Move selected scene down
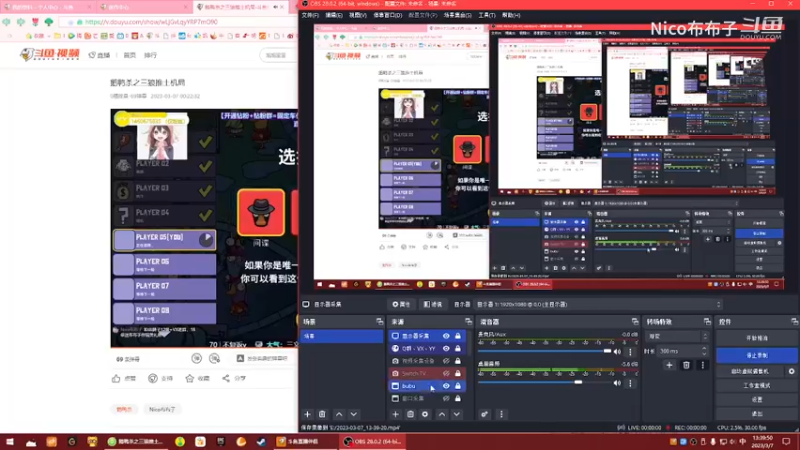The width and height of the screenshot is (800, 450). [354, 414]
